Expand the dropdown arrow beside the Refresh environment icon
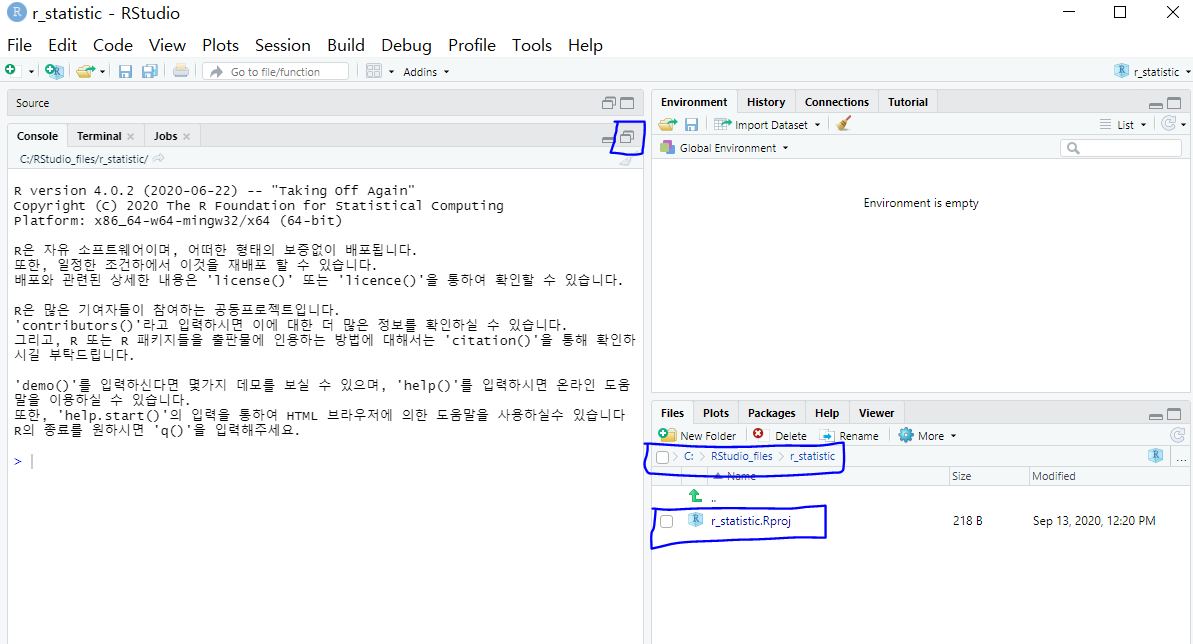The width and height of the screenshot is (1193, 644). [1185, 124]
